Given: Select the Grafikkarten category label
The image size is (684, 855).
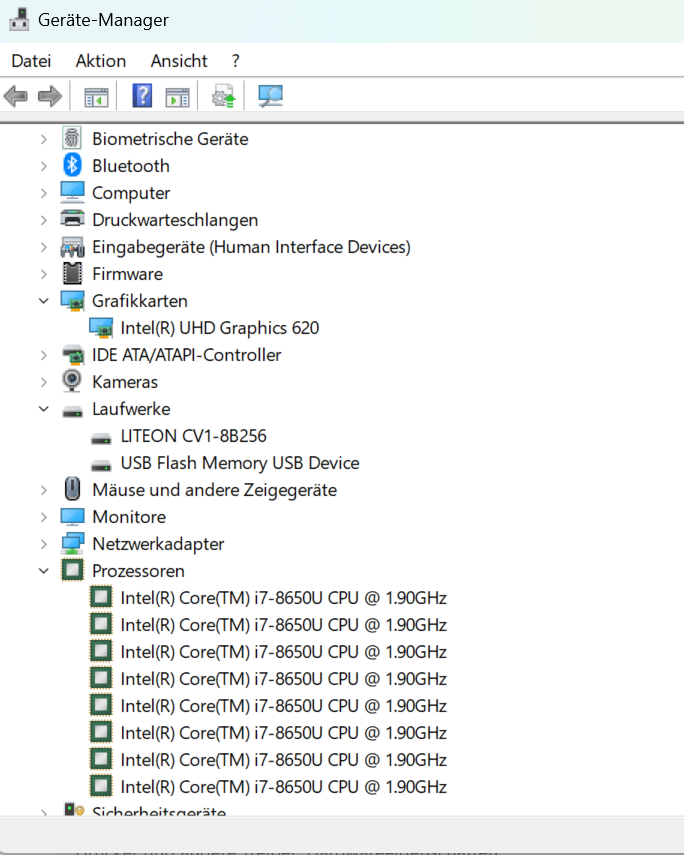Looking at the screenshot, I should click(x=140, y=300).
